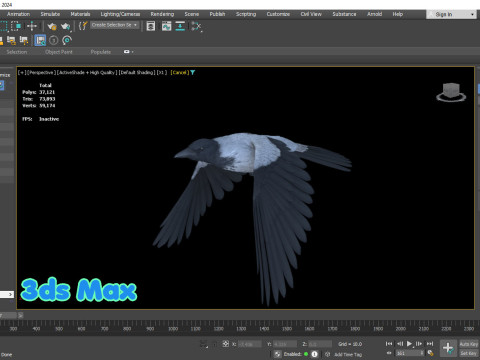Screen dimensions: 480x360
Task: Toggle Auto Key mode
Action: click(468, 344)
